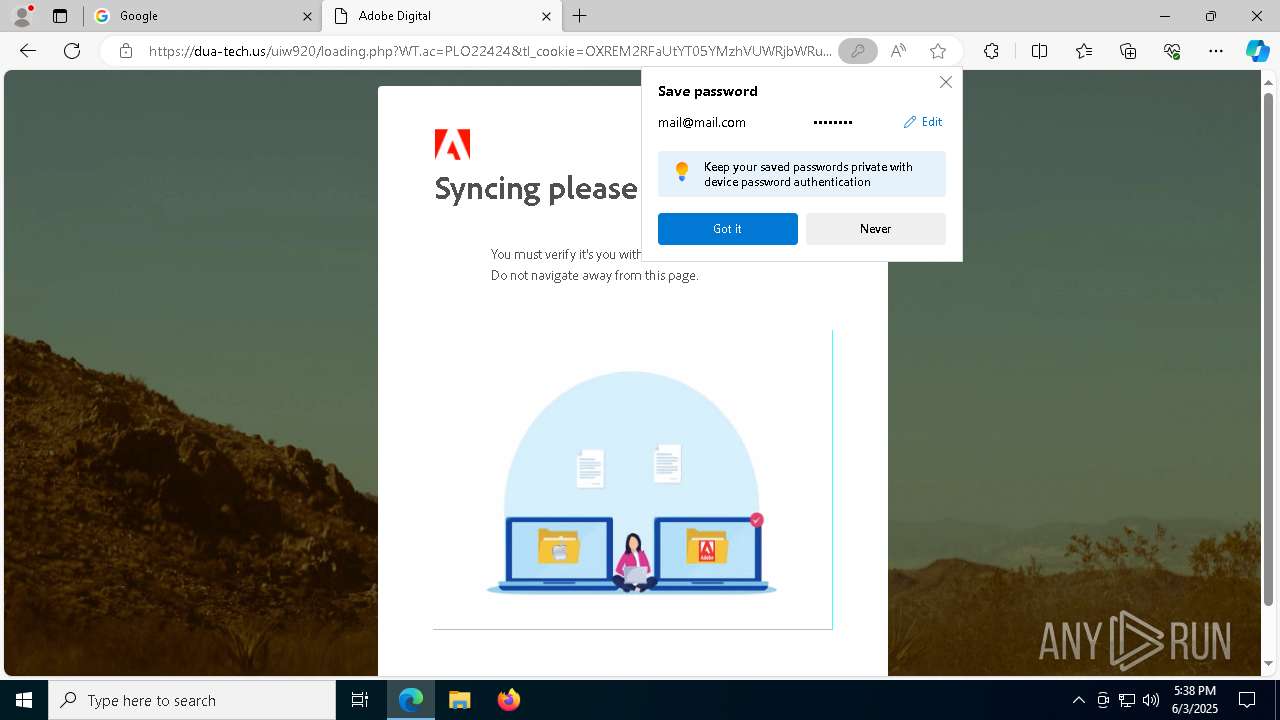The image size is (1280, 720).
Task: Add this page to favorites star
Action: [x=938, y=51]
